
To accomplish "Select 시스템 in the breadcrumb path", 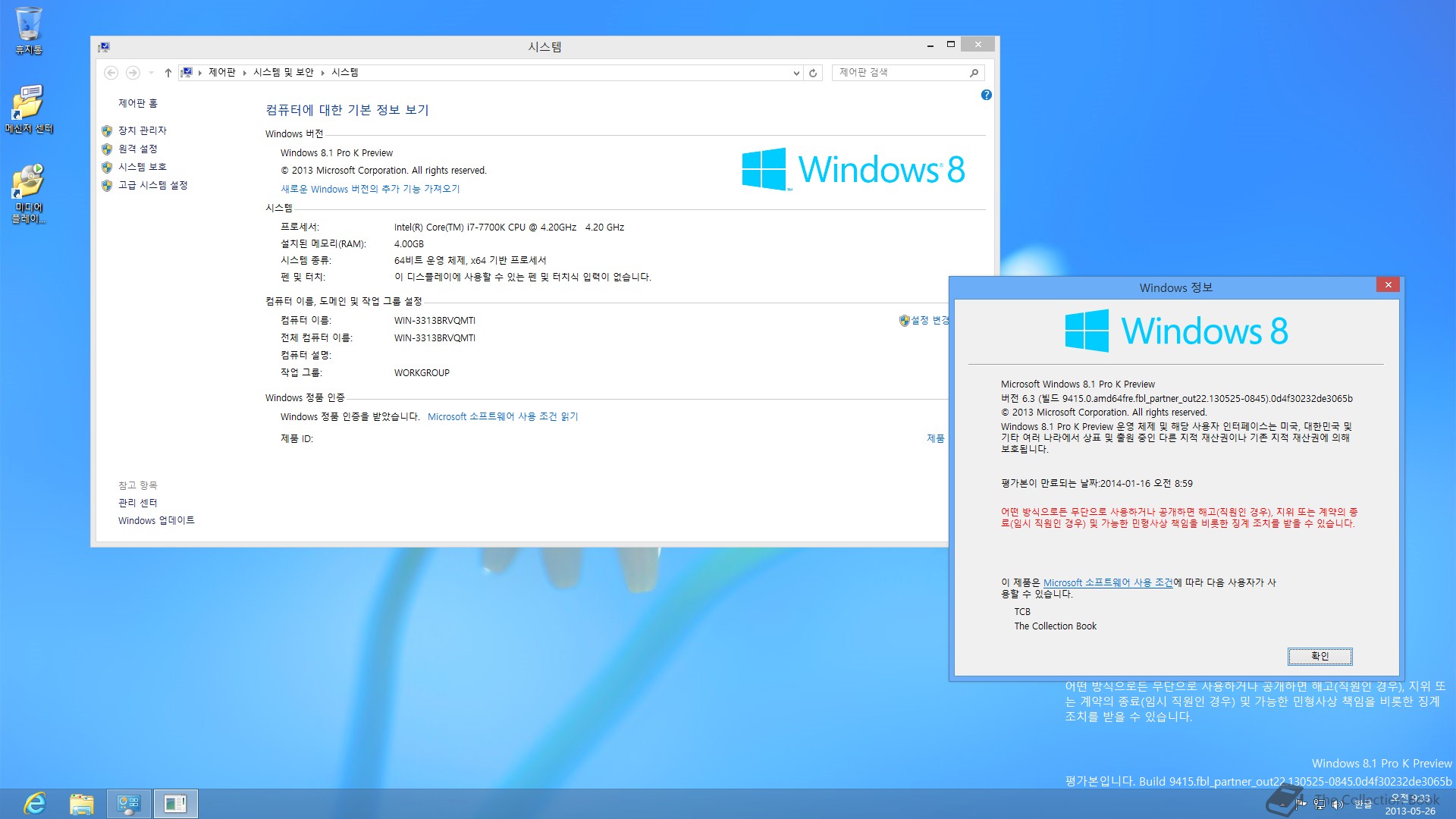I will click(345, 73).
